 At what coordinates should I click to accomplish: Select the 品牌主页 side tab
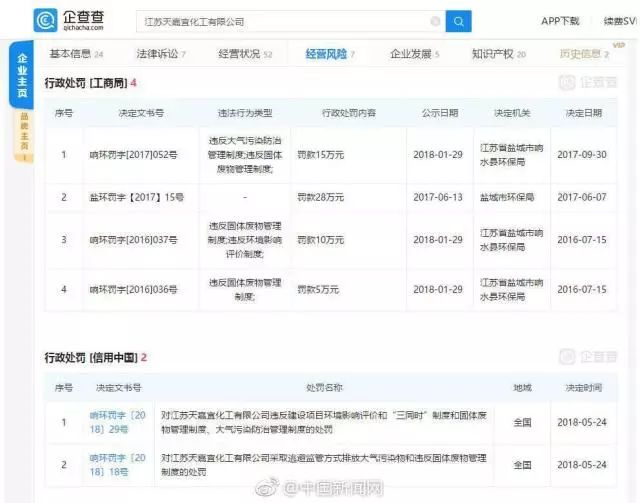(x=22, y=133)
